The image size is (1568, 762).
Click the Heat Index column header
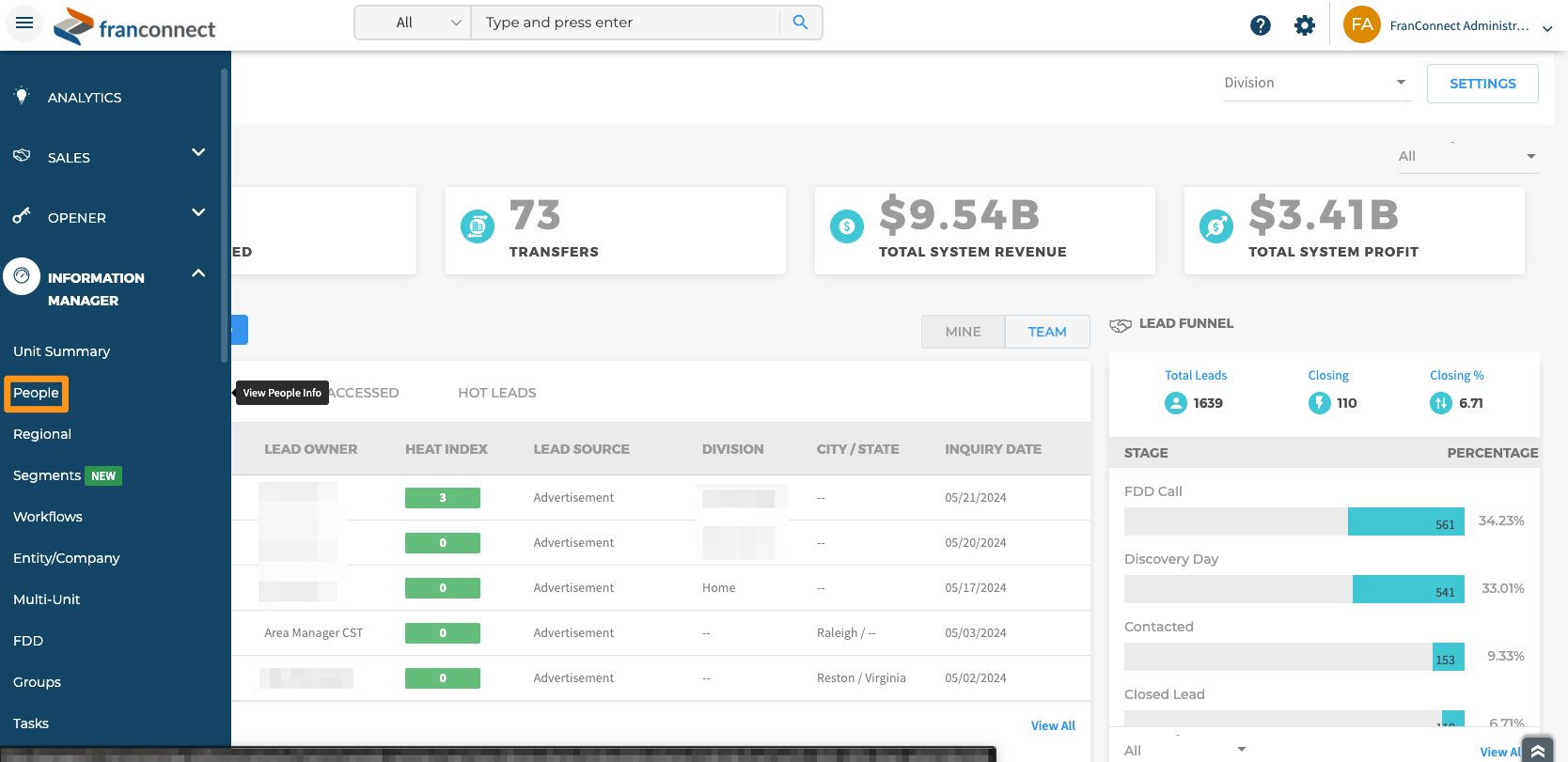447,449
